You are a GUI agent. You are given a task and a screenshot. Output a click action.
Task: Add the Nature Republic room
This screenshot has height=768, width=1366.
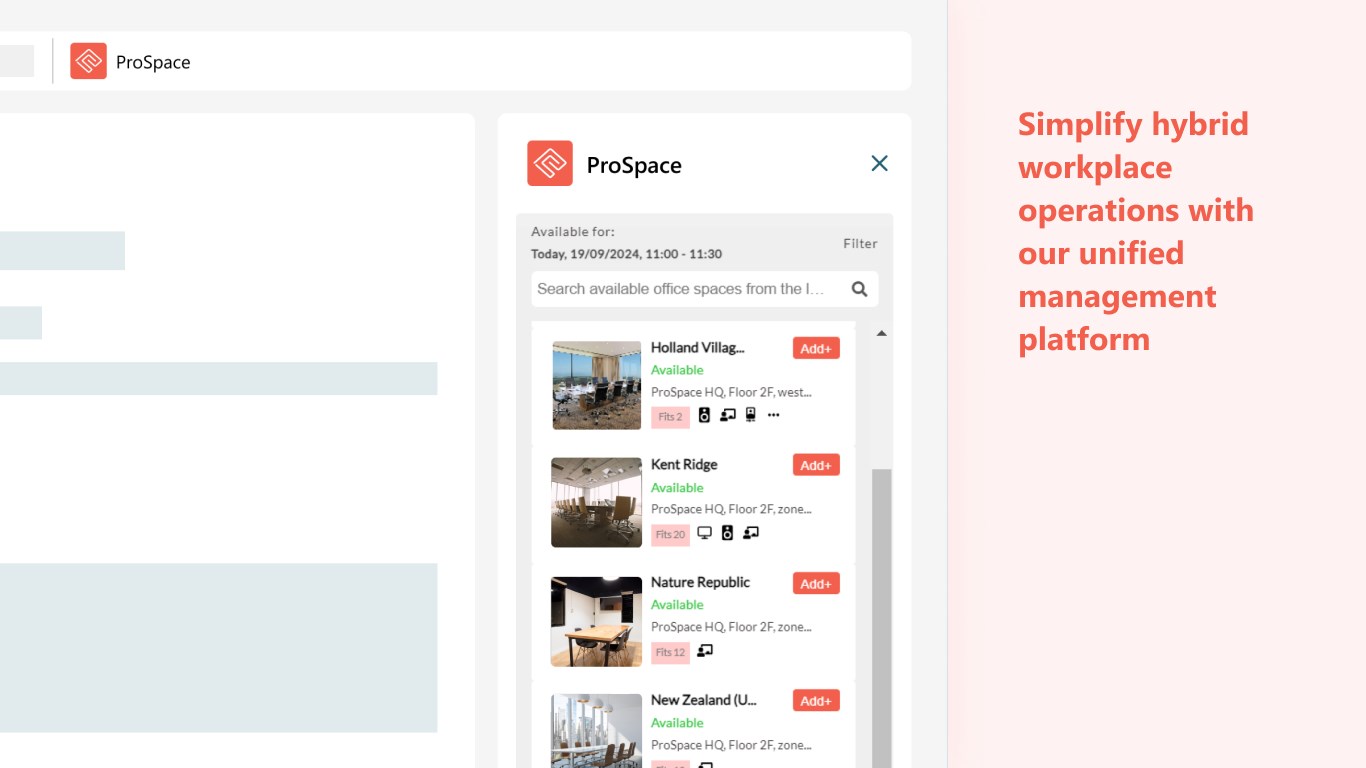[816, 583]
